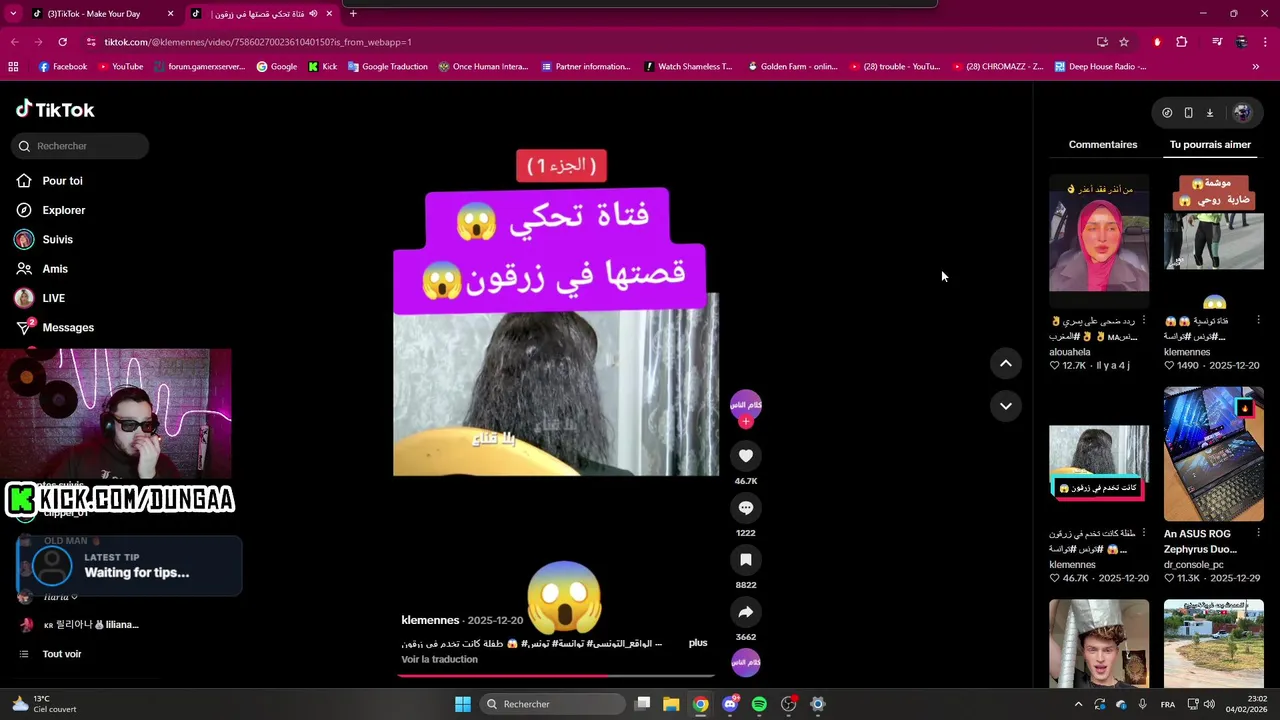Open video creator avatar beside video
The height and width of the screenshot is (720, 1280).
745,404
